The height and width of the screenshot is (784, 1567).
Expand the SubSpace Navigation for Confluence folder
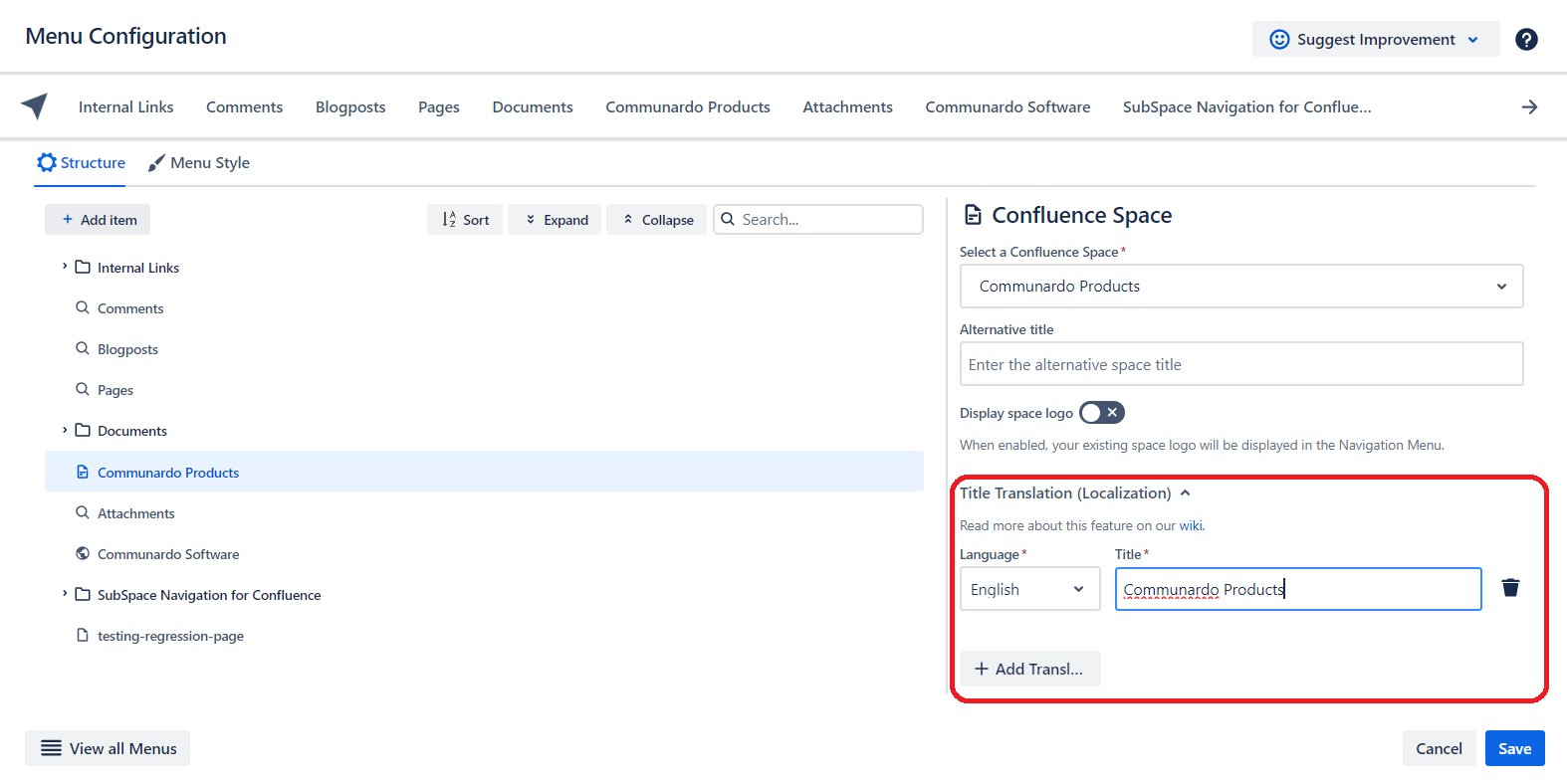pyautogui.click(x=65, y=594)
